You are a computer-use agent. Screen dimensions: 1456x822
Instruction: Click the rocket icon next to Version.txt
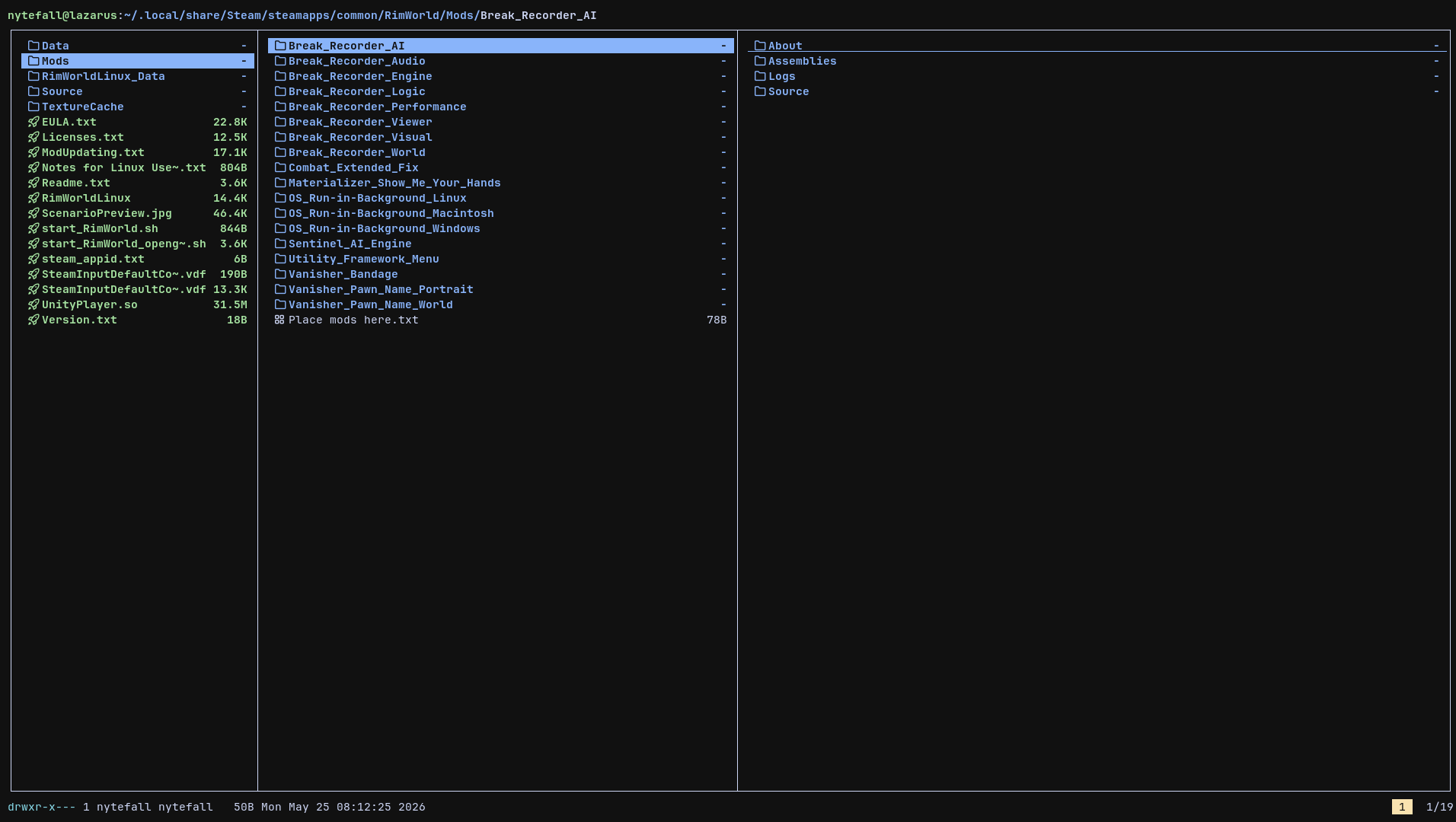tap(34, 320)
